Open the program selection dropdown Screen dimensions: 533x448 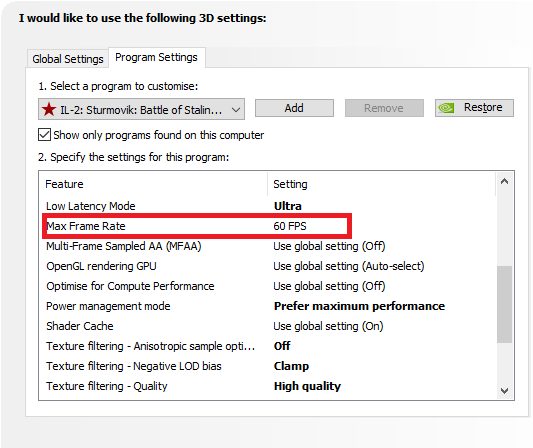coord(141,109)
